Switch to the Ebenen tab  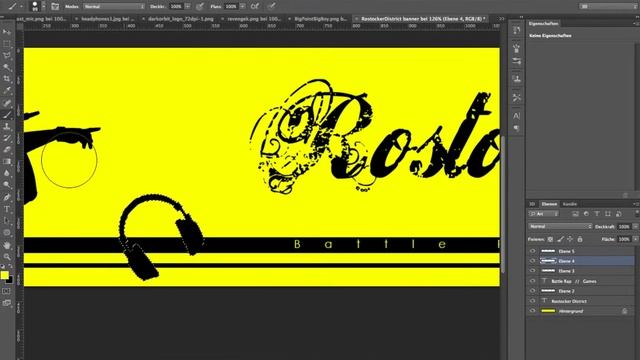click(x=549, y=204)
